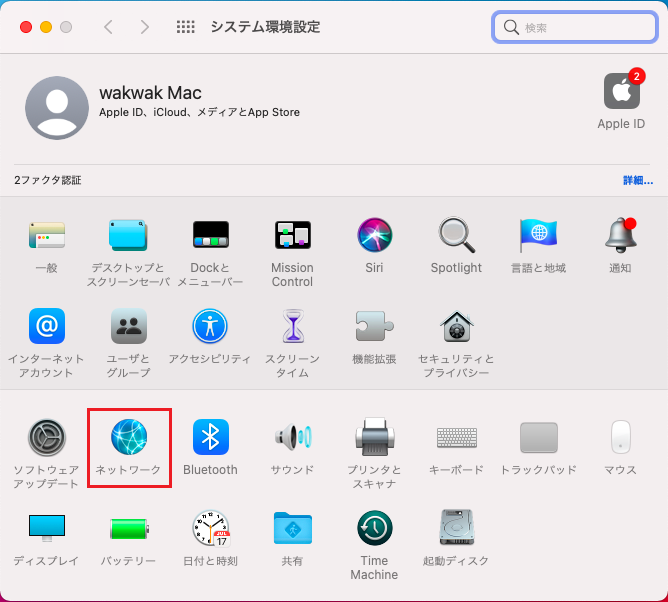Close the システム環境設定 window

coord(26,27)
